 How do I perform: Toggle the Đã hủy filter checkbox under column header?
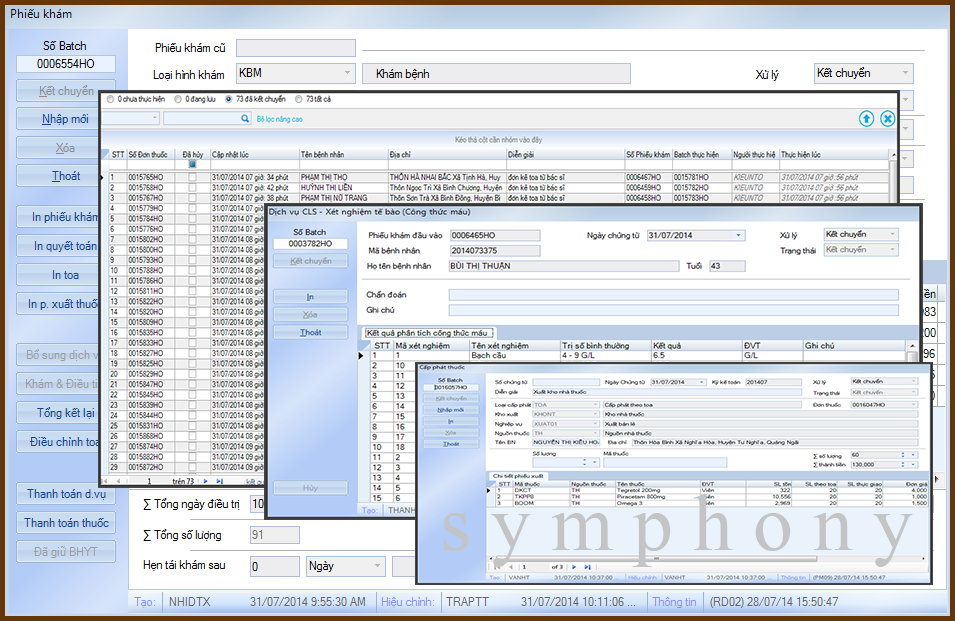[x=192, y=164]
